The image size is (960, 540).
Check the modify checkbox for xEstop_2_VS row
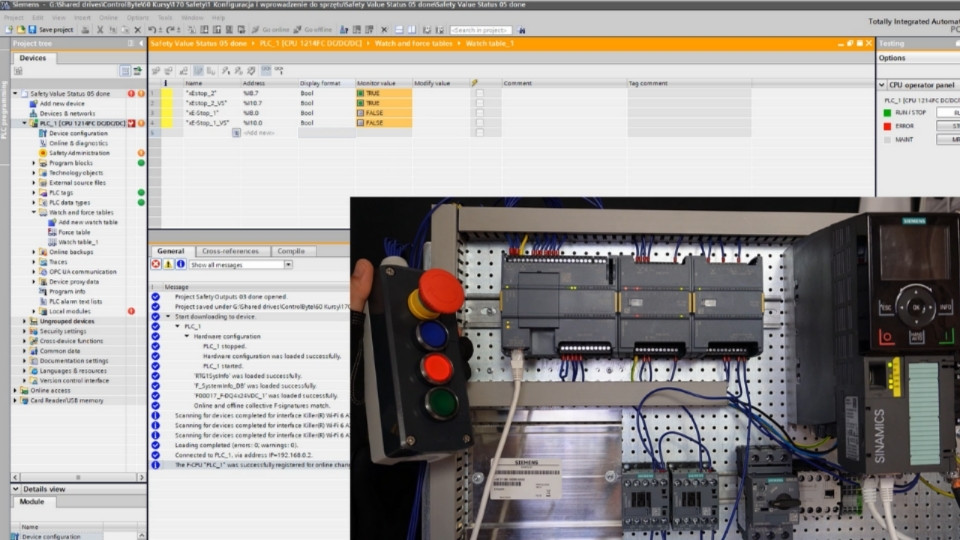[x=479, y=103]
